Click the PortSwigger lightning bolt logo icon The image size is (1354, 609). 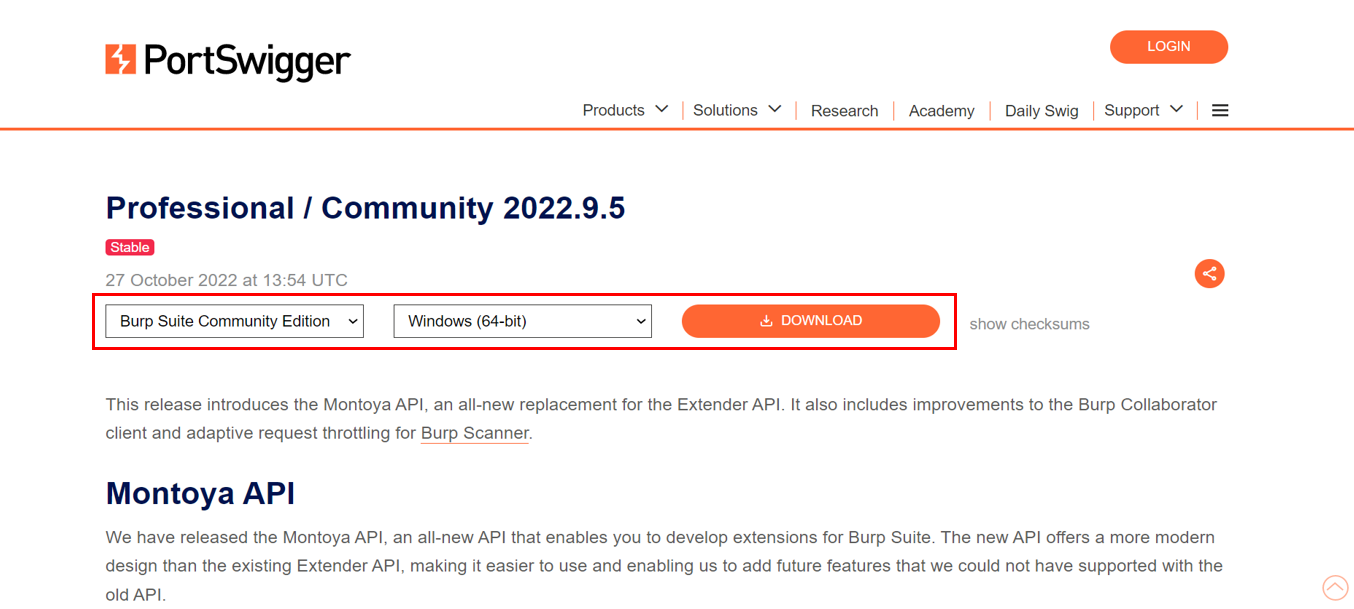click(x=120, y=60)
